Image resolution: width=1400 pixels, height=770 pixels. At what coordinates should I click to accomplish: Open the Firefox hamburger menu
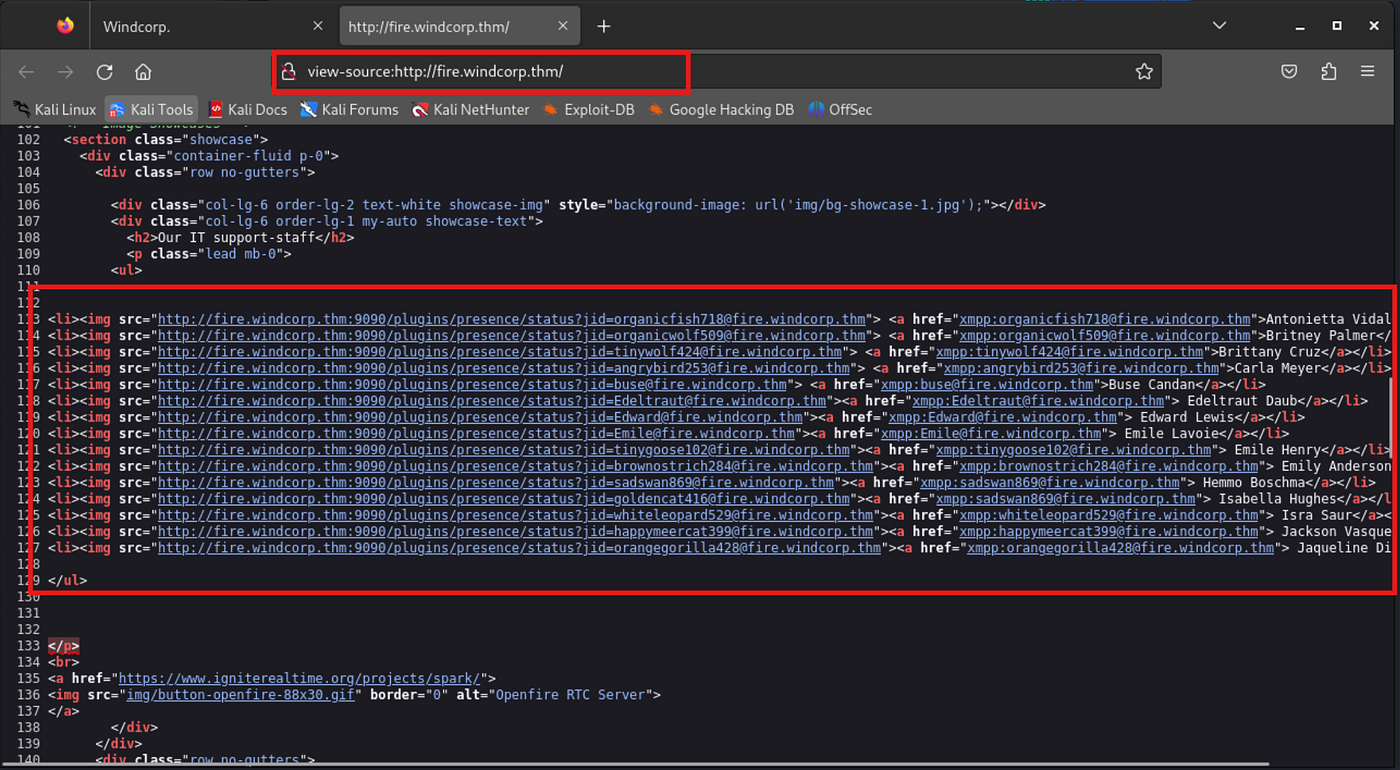[1368, 72]
